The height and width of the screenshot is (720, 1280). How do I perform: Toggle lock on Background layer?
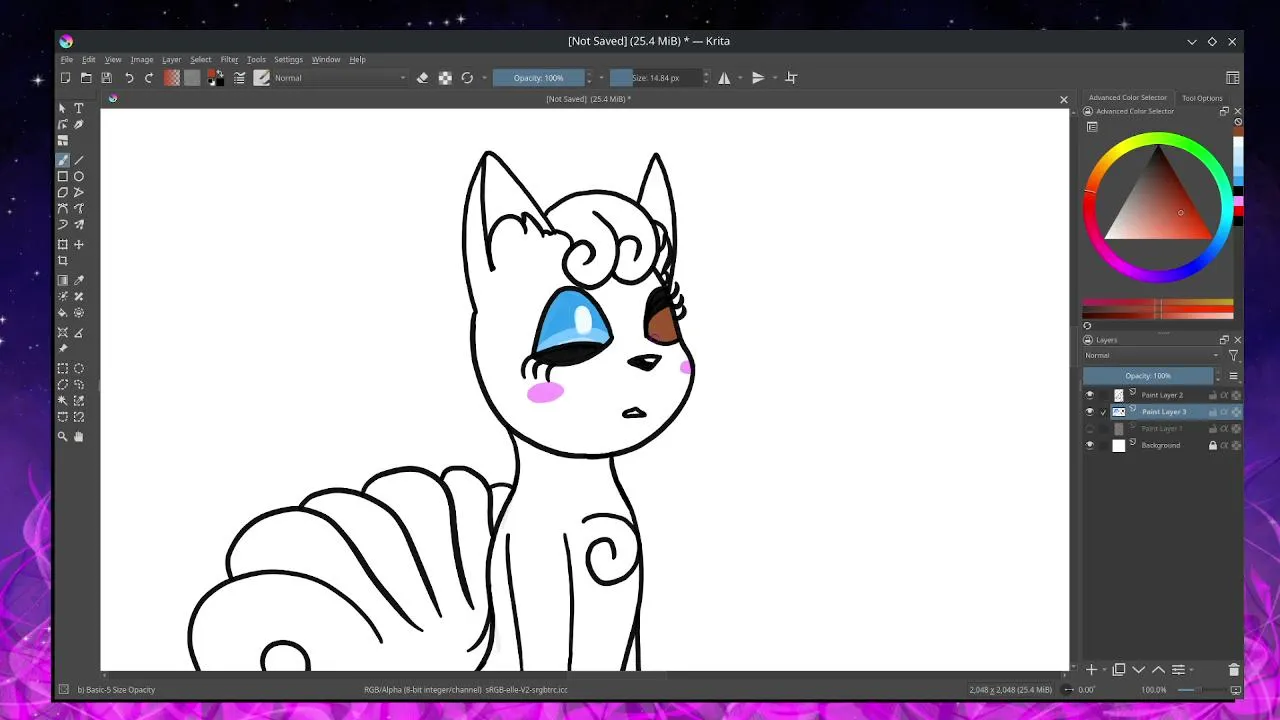click(x=1213, y=446)
